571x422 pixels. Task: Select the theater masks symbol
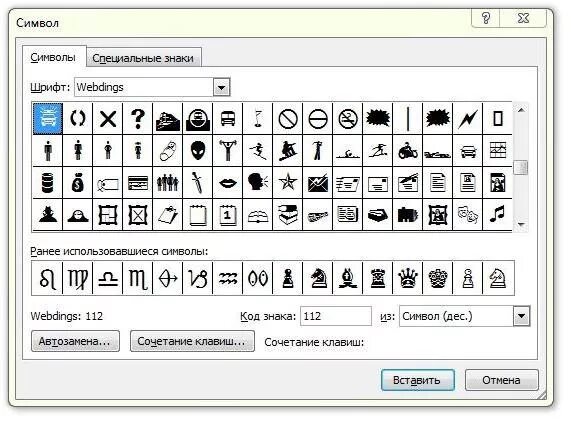pos(468,214)
